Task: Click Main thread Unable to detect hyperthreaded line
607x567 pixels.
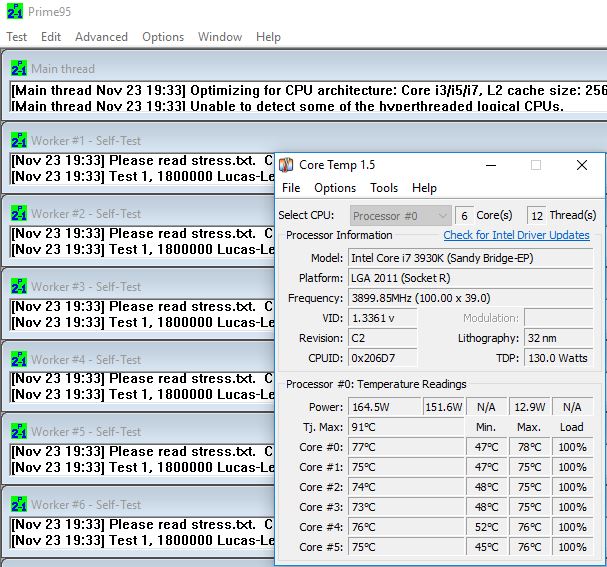Action: click(287, 106)
